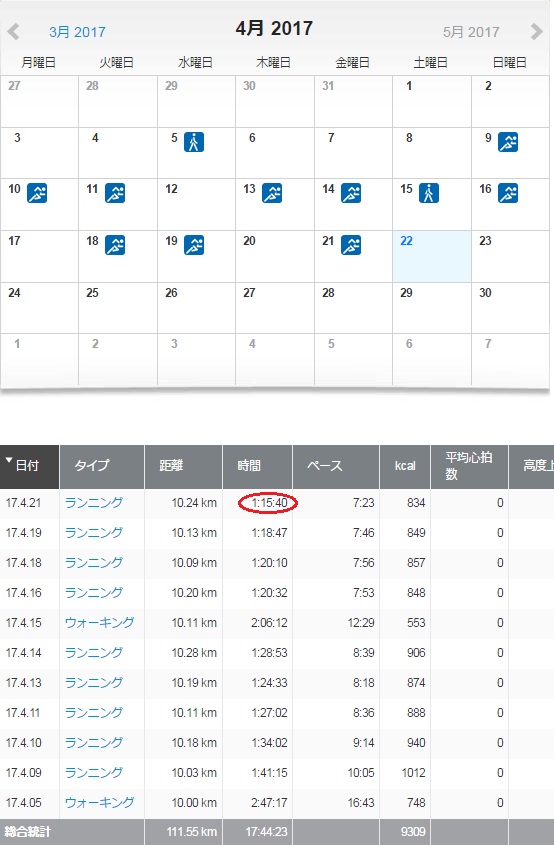Open the running icon on April 13
This screenshot has width=554, height=845.
click(272, 193)
